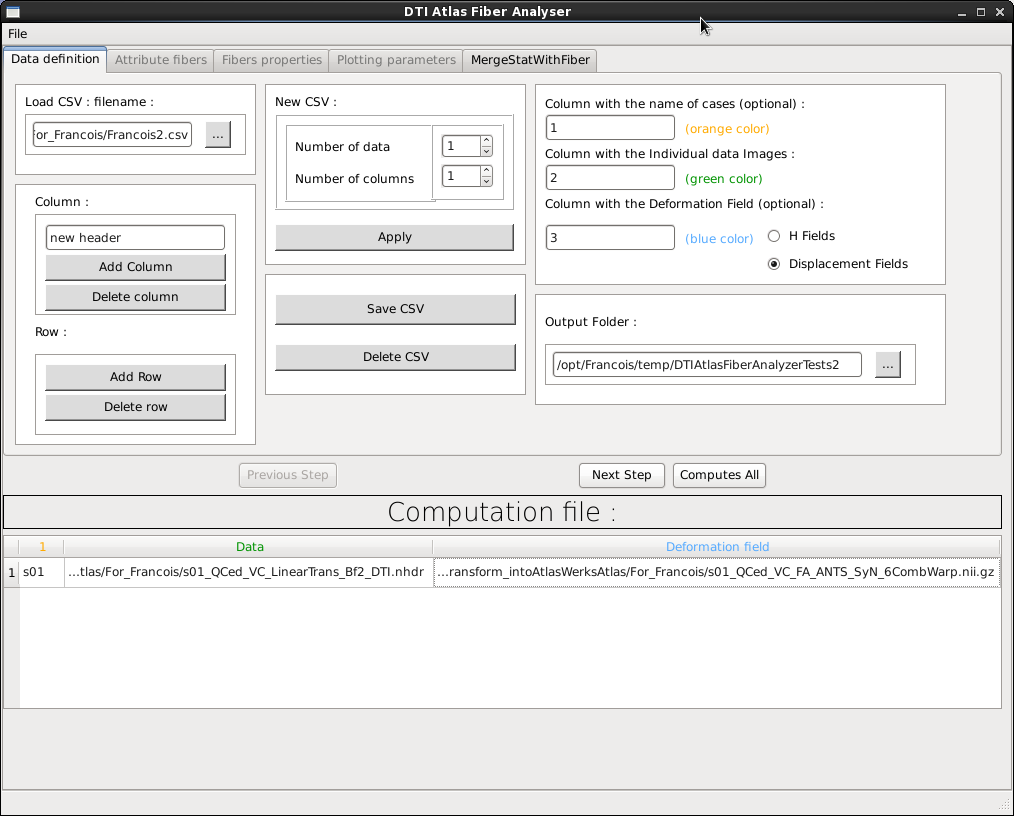Increase the Number of columns value

(486, 171)
